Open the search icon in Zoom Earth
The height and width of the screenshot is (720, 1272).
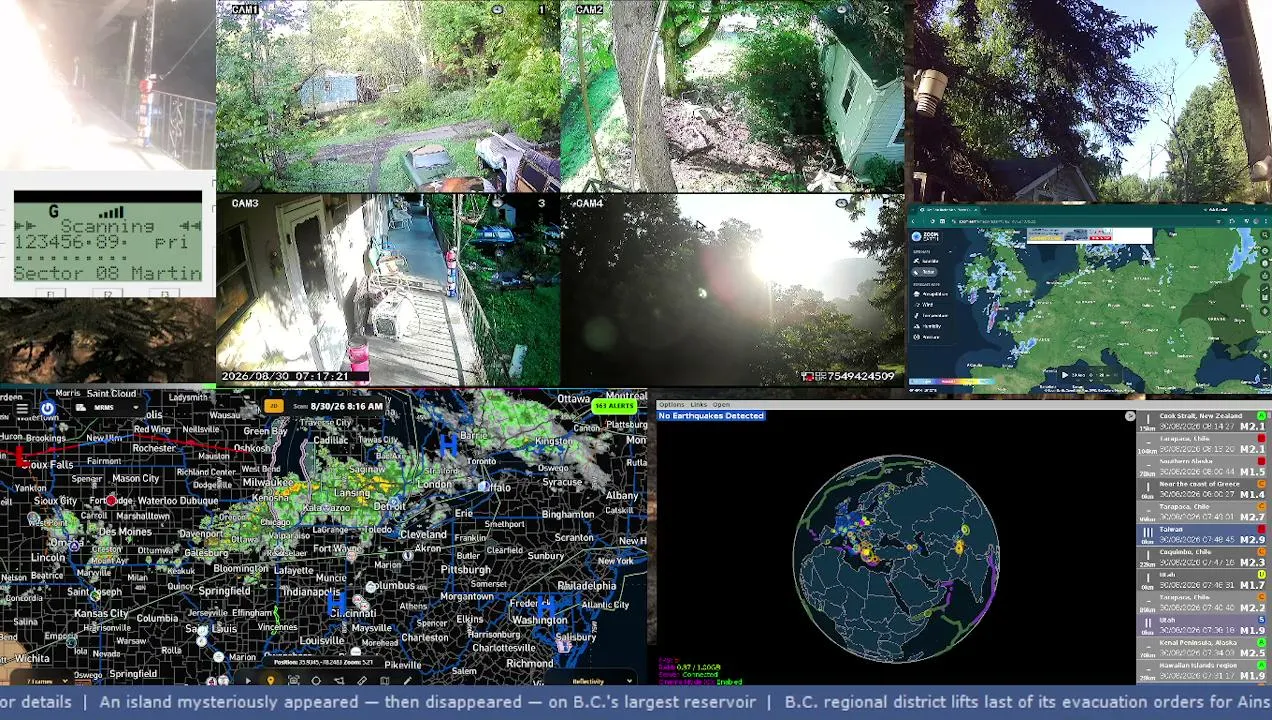pos(1265,235)
